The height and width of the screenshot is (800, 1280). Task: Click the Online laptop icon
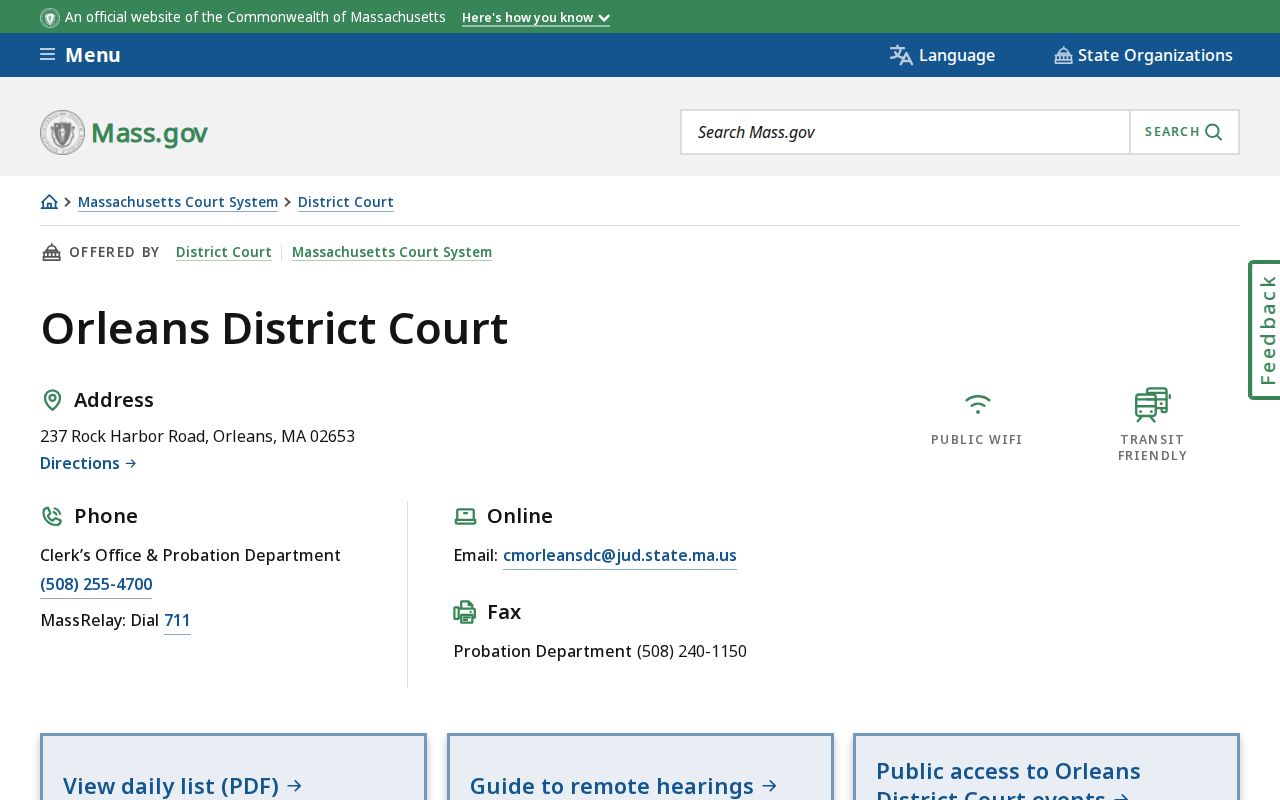click(x=465, y=516)
